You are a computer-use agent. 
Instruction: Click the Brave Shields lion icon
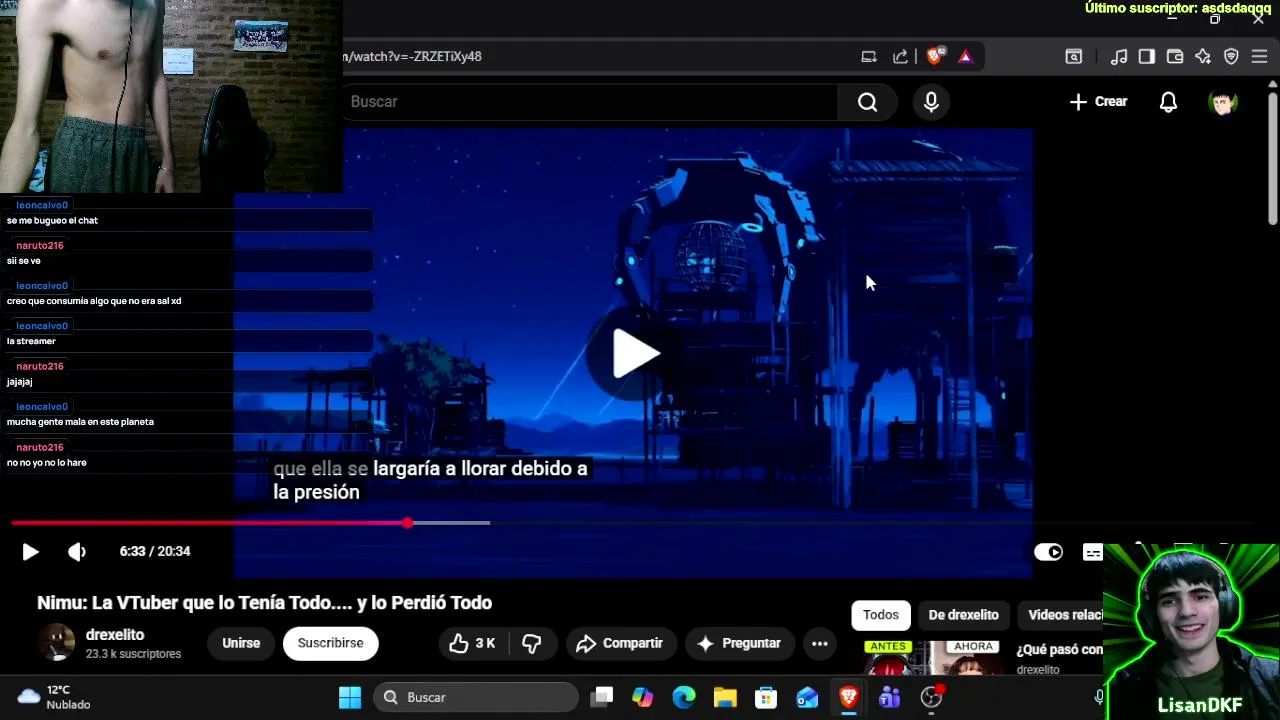934,57
